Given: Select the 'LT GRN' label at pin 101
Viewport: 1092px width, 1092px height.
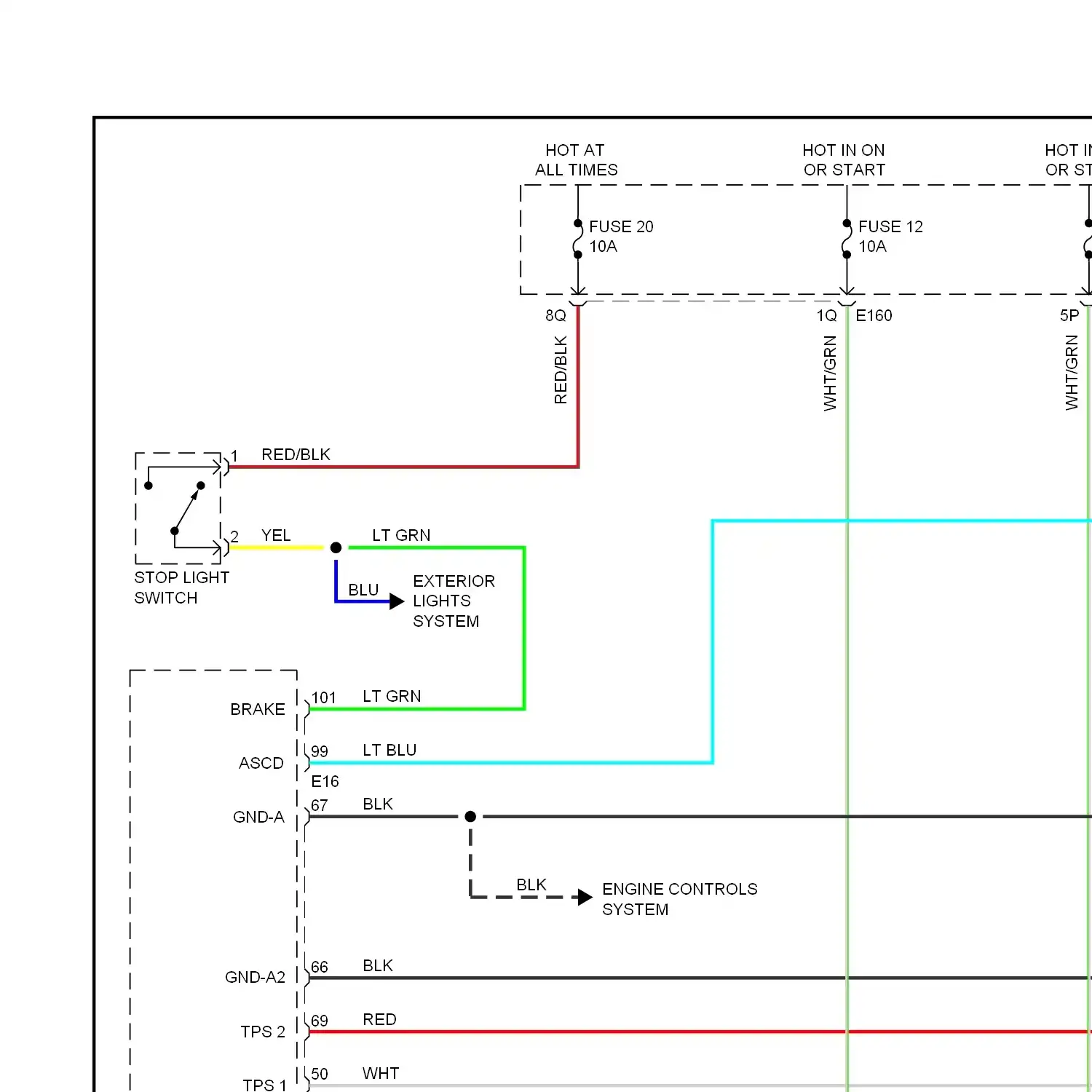Looking at the screenshot, I should pos(392,696).
